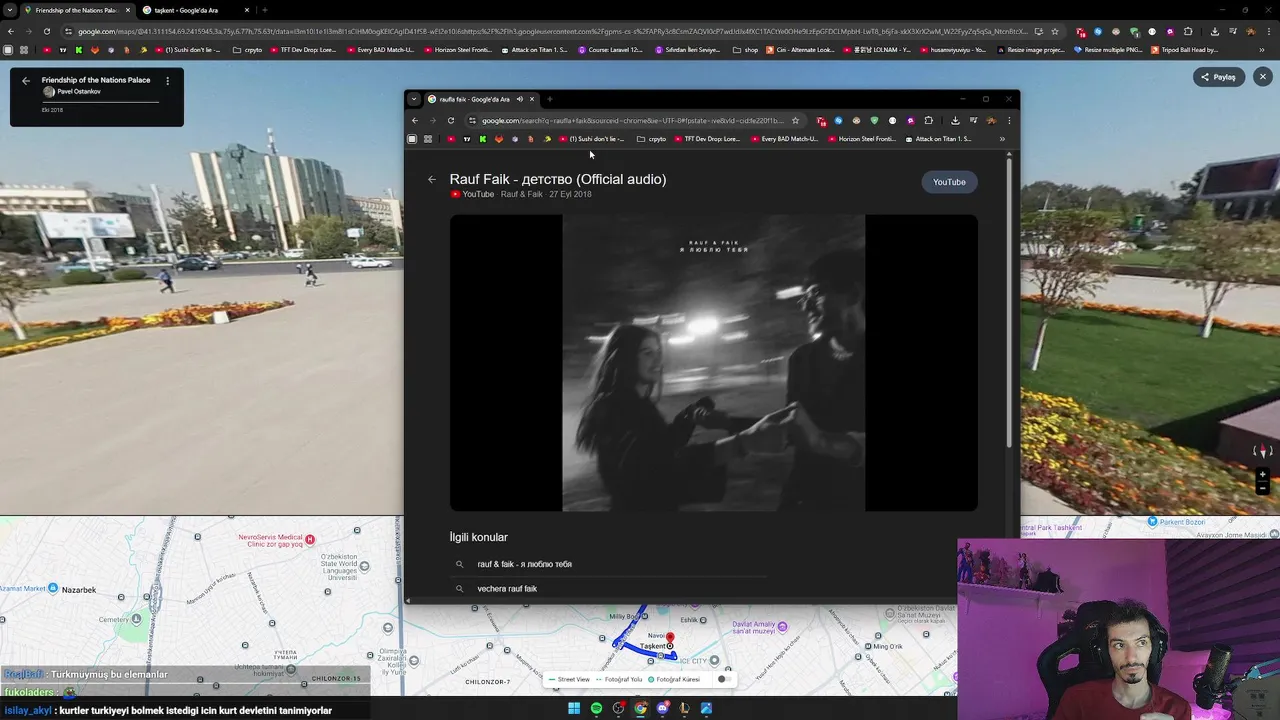Click the compass icon in Street View
The width and height of the screenshot is (1280, 720).
click(x=1263, y=451)
